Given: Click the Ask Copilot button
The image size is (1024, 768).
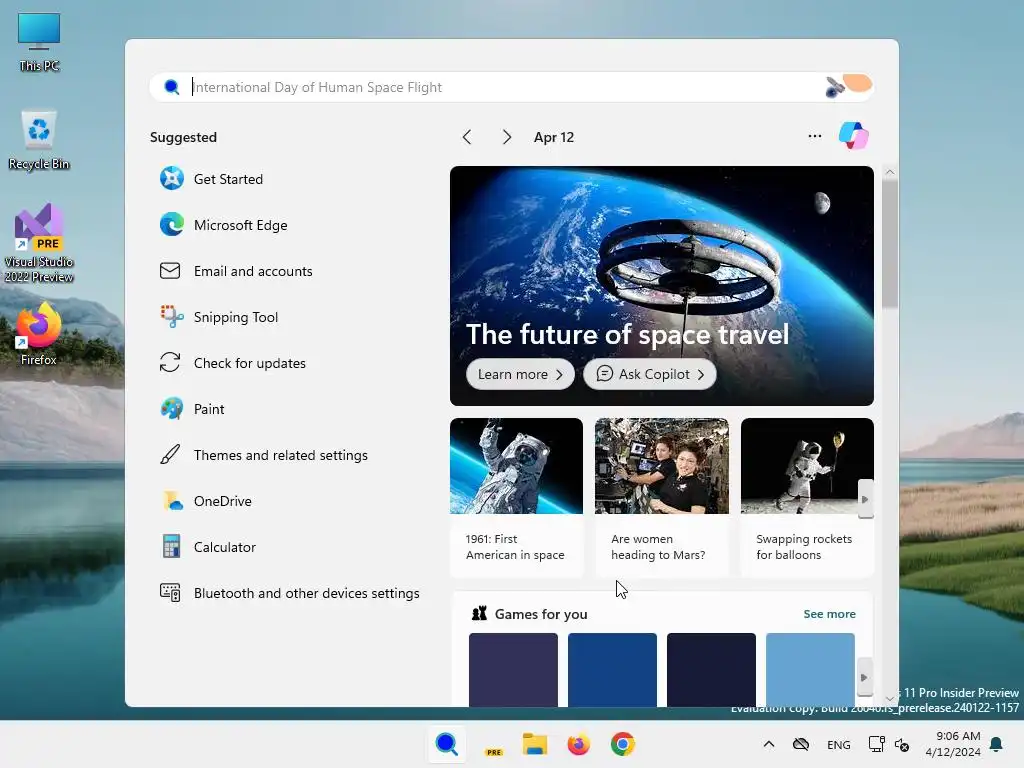Looking at the screenshot, I should tap(649, 374).
